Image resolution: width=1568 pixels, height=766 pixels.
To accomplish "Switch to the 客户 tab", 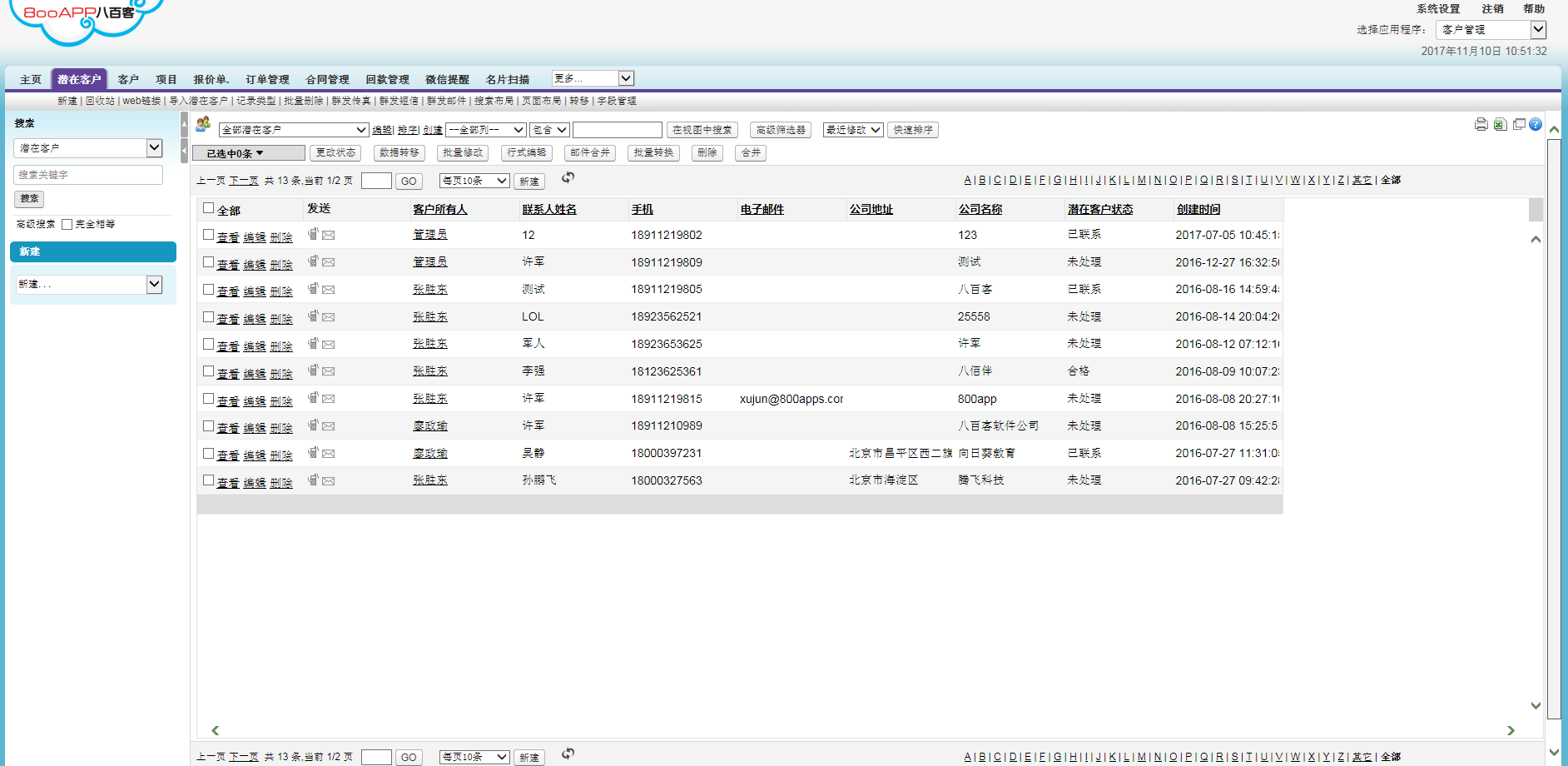I will [128, 80].
